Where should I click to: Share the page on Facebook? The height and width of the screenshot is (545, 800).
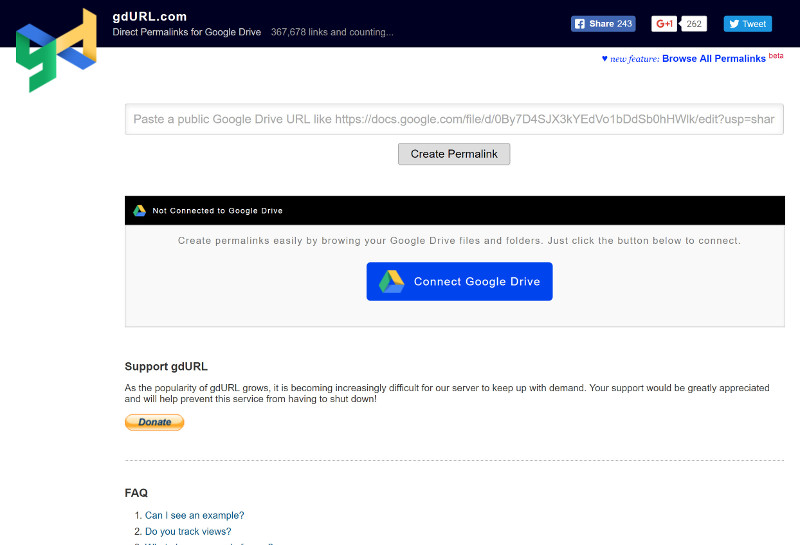tap(603, 23)
